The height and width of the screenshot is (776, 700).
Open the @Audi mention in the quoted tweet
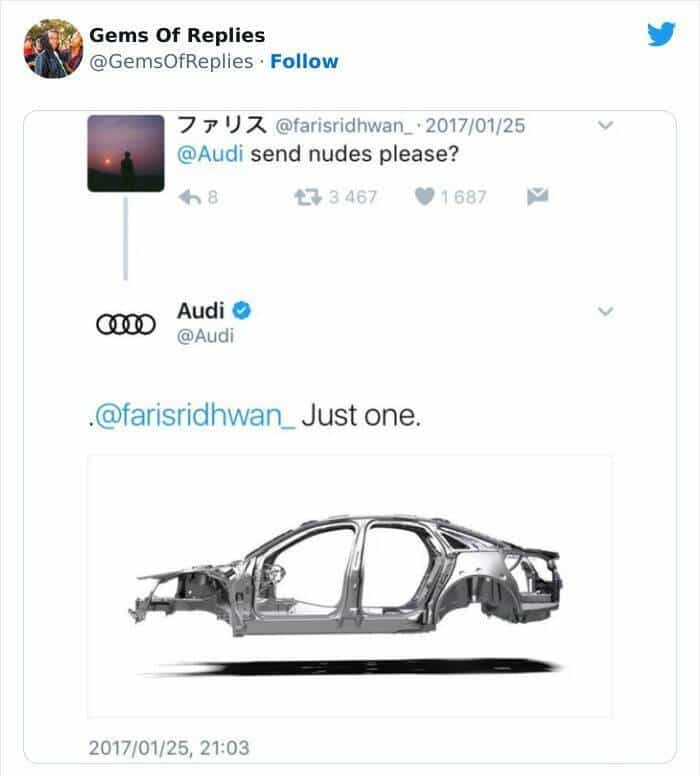[210, 155]
